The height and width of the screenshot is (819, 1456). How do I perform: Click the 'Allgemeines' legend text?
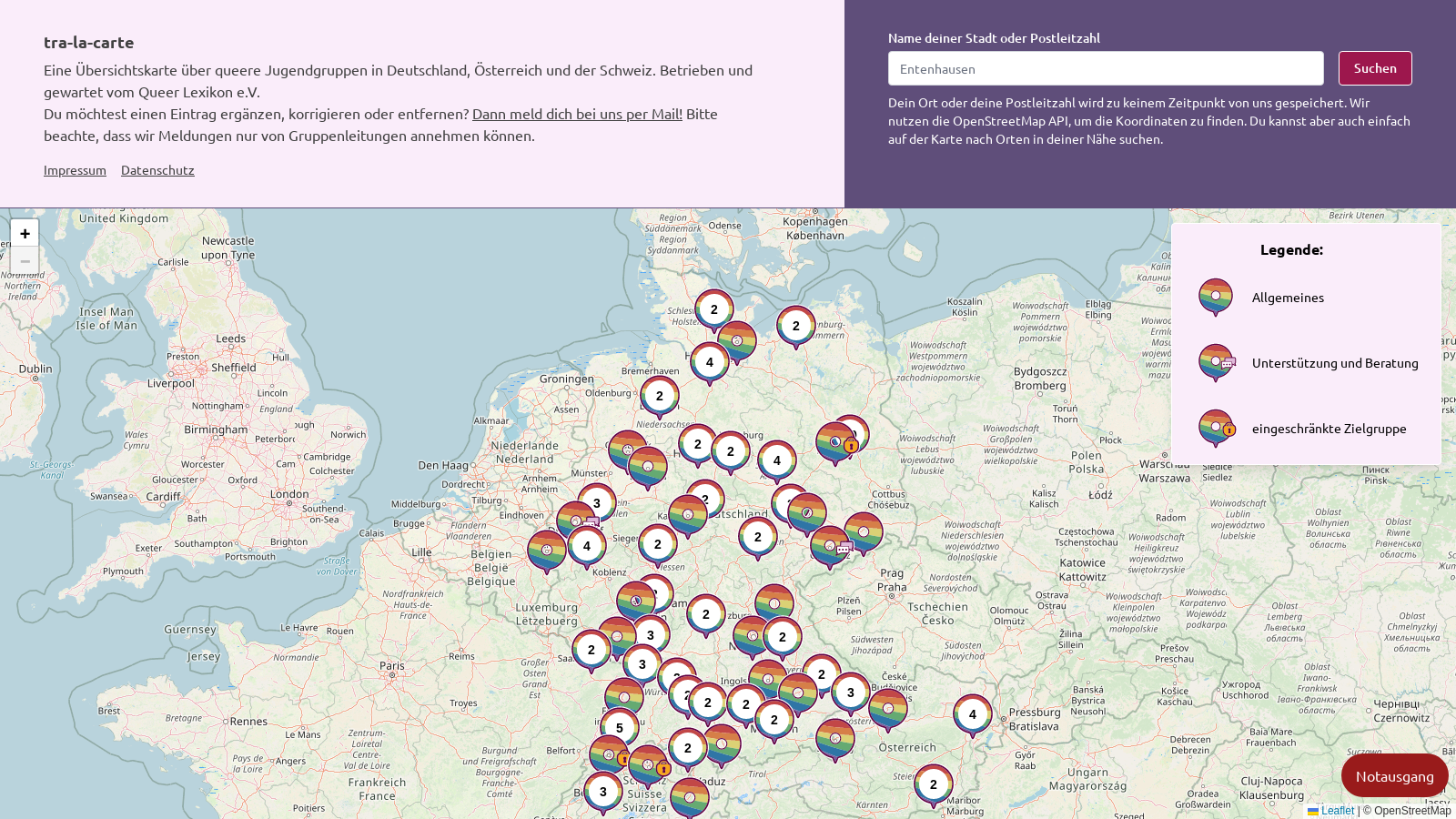click(1288, 298)
